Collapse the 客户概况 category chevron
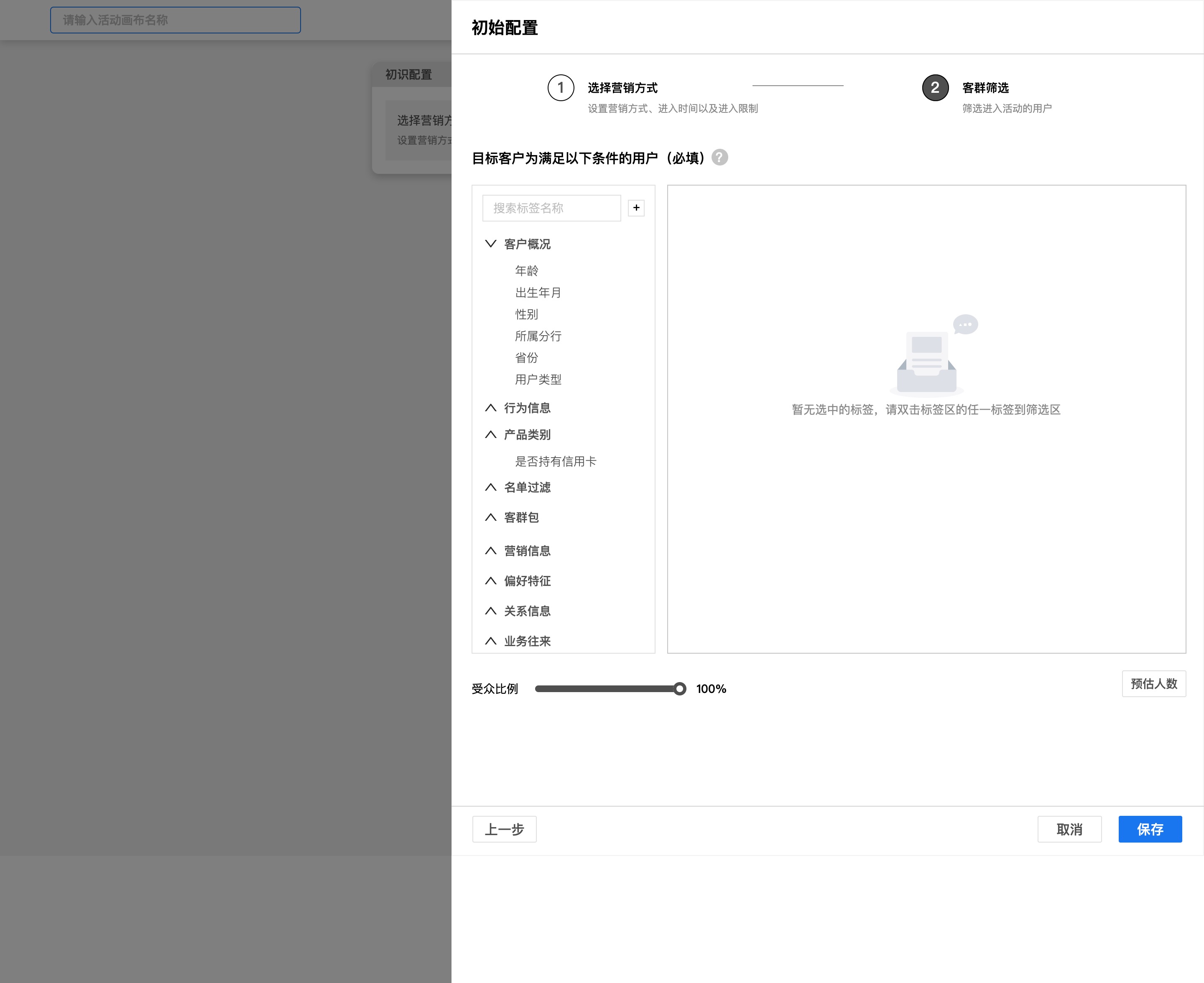The height and width of the screenshot is (983, 1204). (x=490, y=244)
